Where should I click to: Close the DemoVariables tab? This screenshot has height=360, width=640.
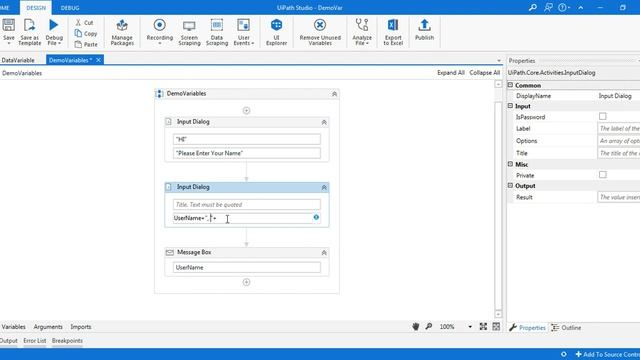click(98, 60)
